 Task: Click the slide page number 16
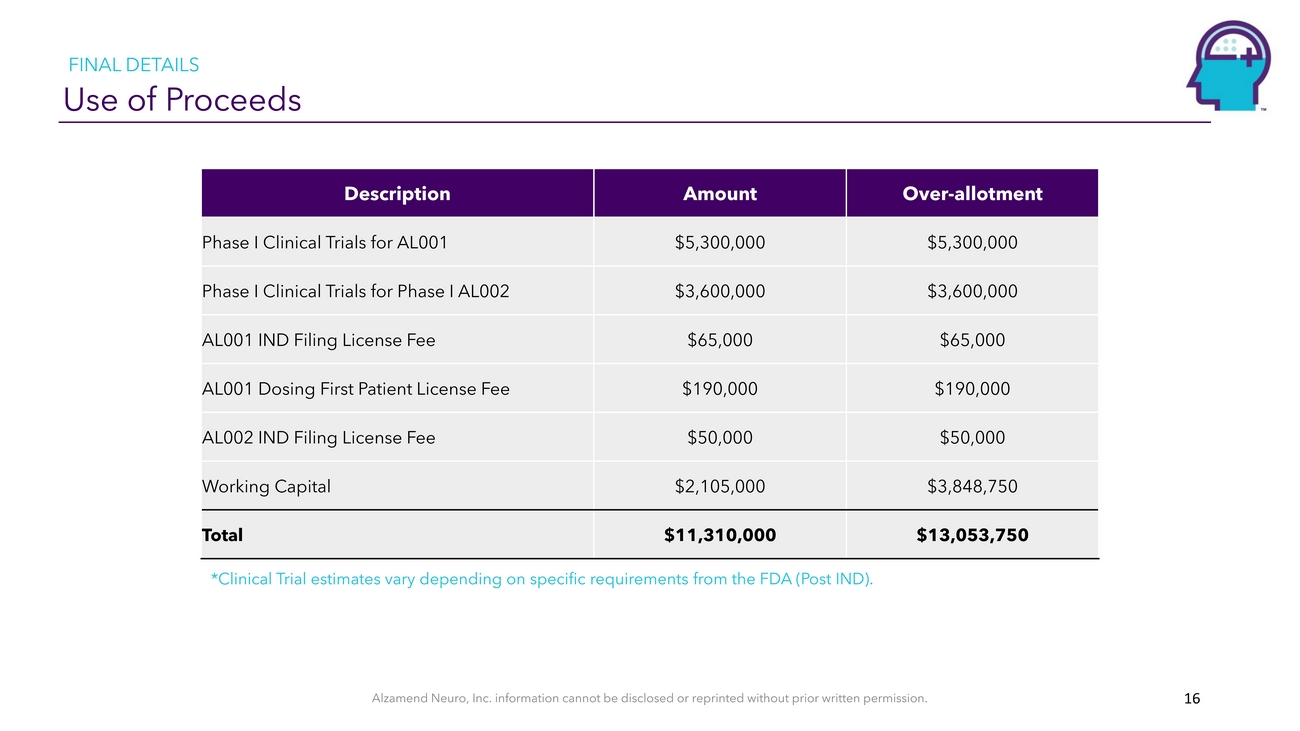(x=1191, y=699)
